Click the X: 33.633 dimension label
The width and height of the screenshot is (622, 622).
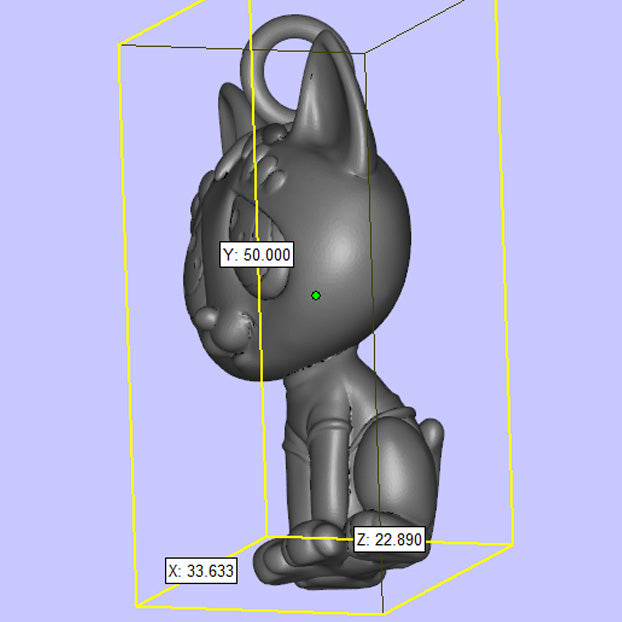201,571
